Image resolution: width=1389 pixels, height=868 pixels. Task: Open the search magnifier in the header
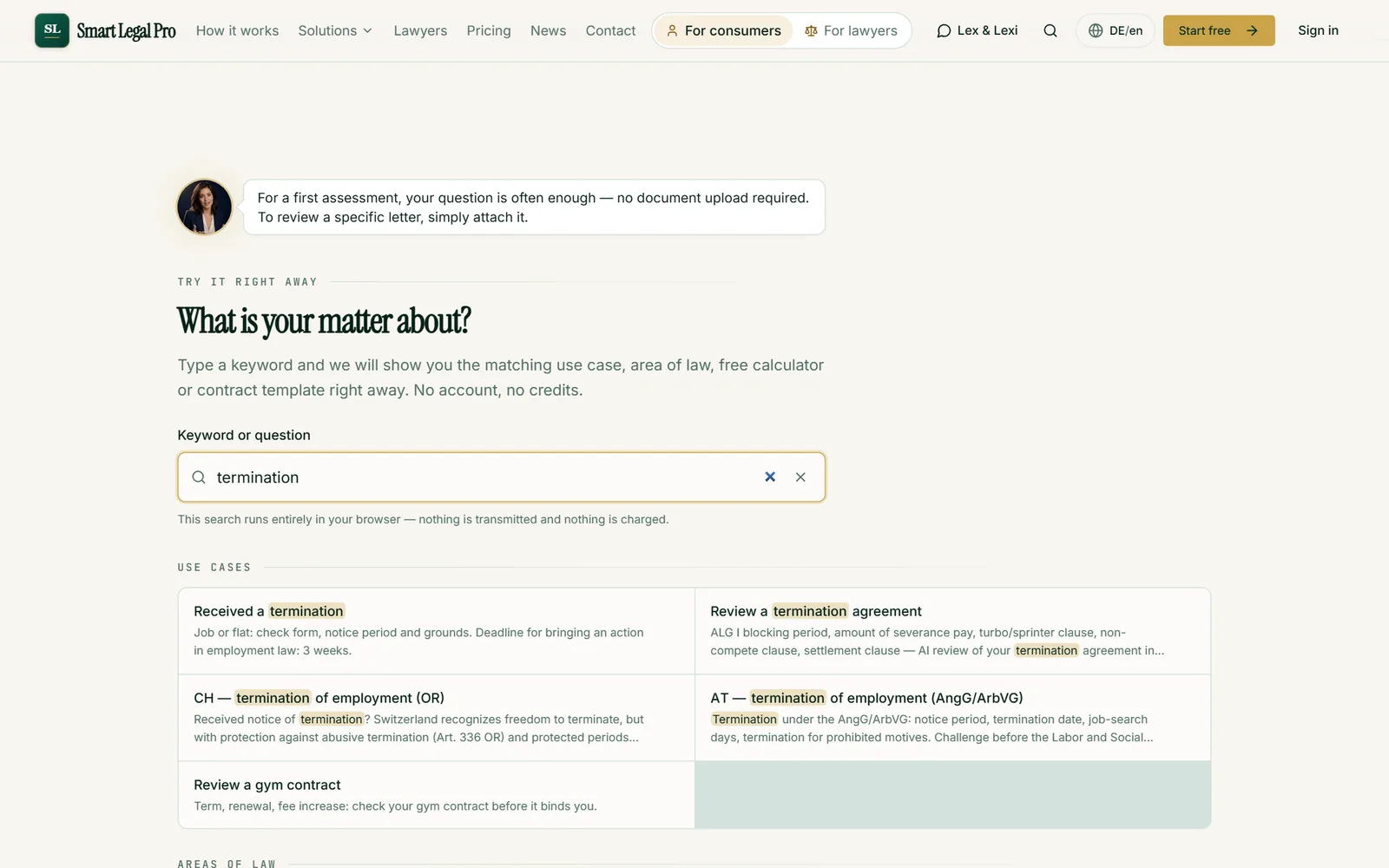pos(1050,30)
